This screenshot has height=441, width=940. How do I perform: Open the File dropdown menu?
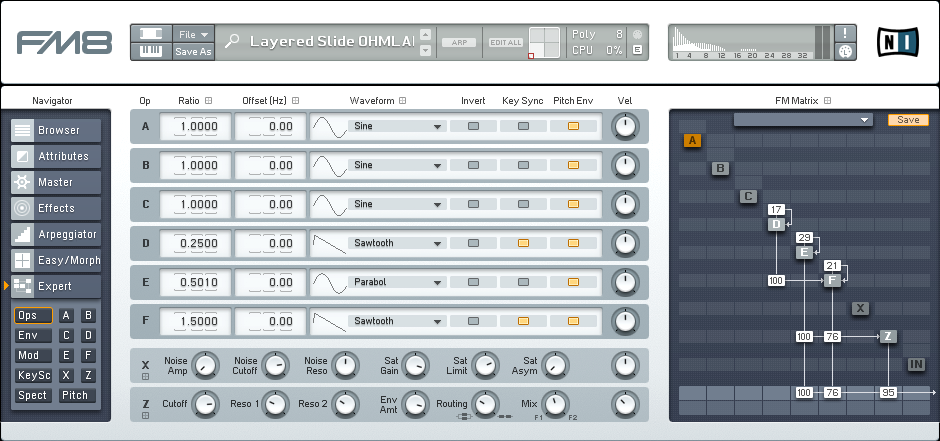point(193,34)
